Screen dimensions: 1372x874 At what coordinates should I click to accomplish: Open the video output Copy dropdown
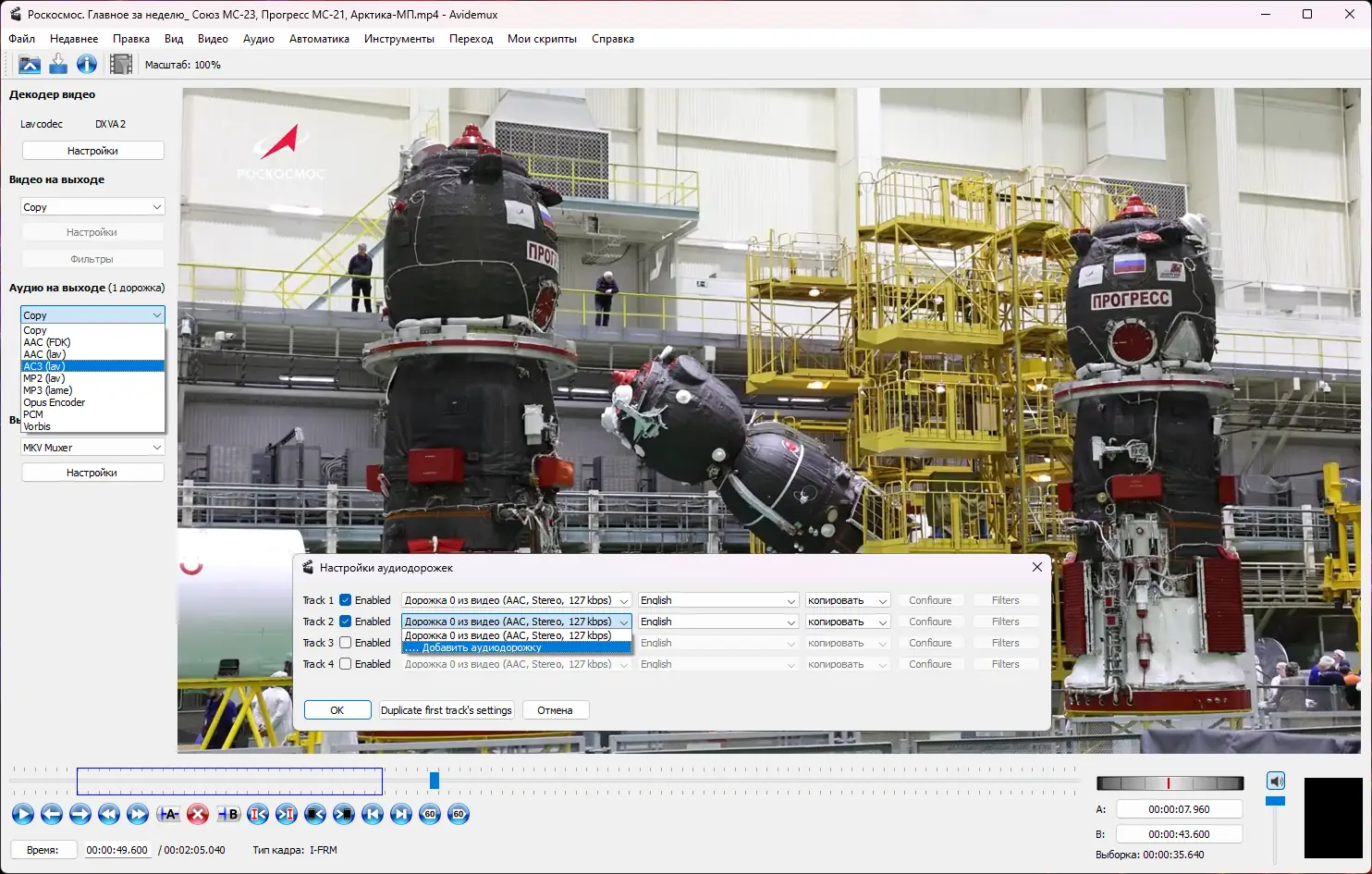(x=92, y=207)
